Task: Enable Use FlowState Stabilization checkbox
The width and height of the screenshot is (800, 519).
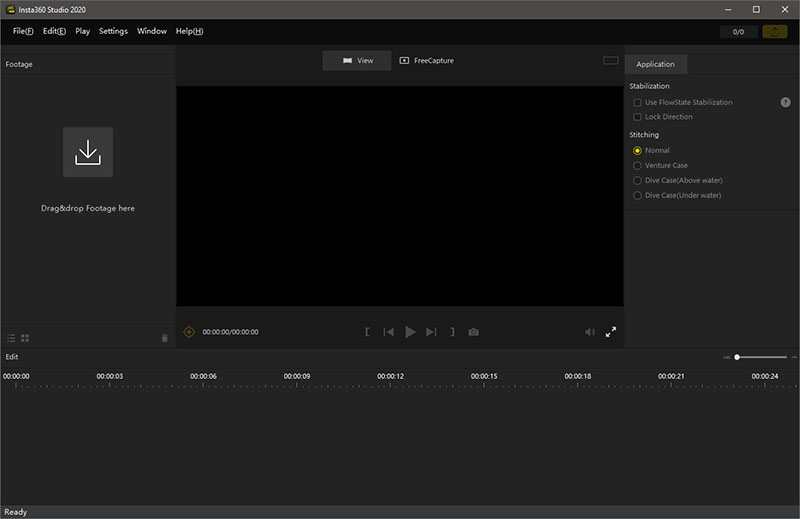Action: (x=637, y=103)
